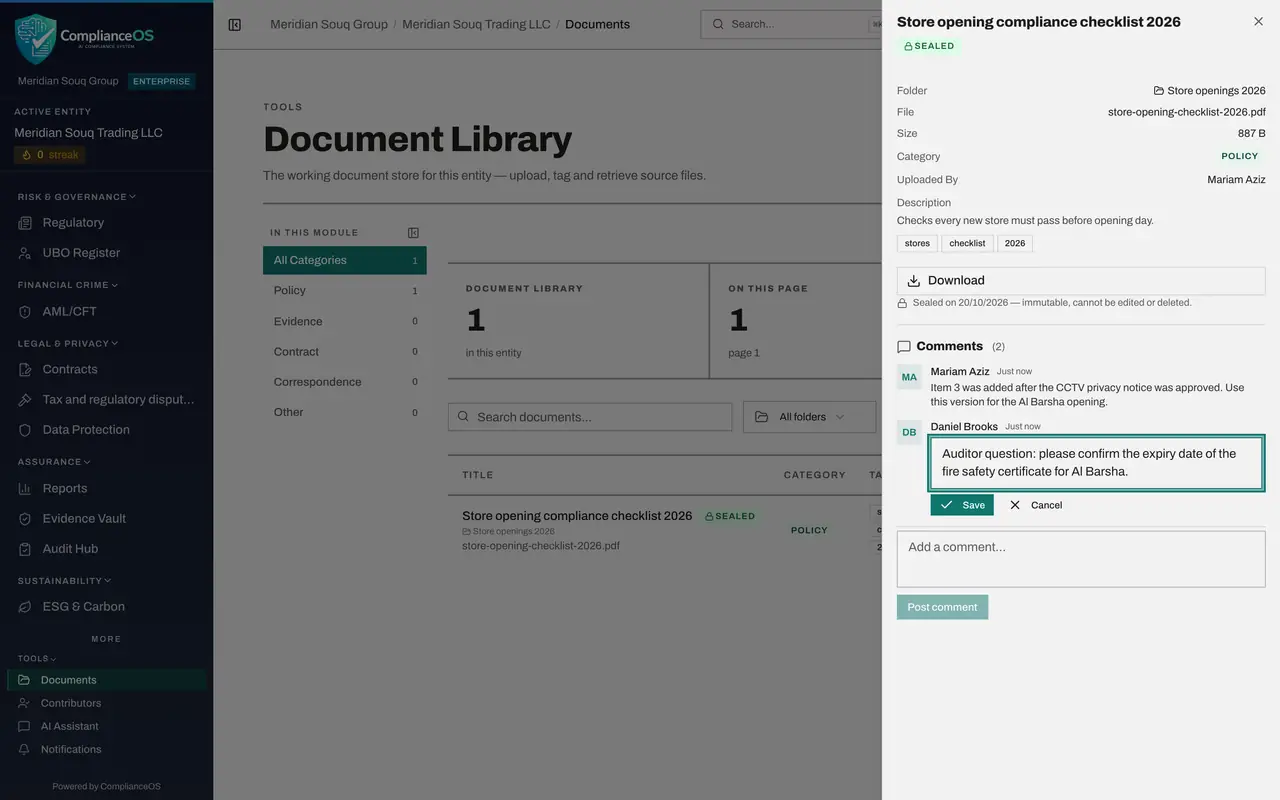Click the POLICY category badge in details panel
Image resolution: width=1280 pixels, height=800 pixels.
(x=1240, y=156)
